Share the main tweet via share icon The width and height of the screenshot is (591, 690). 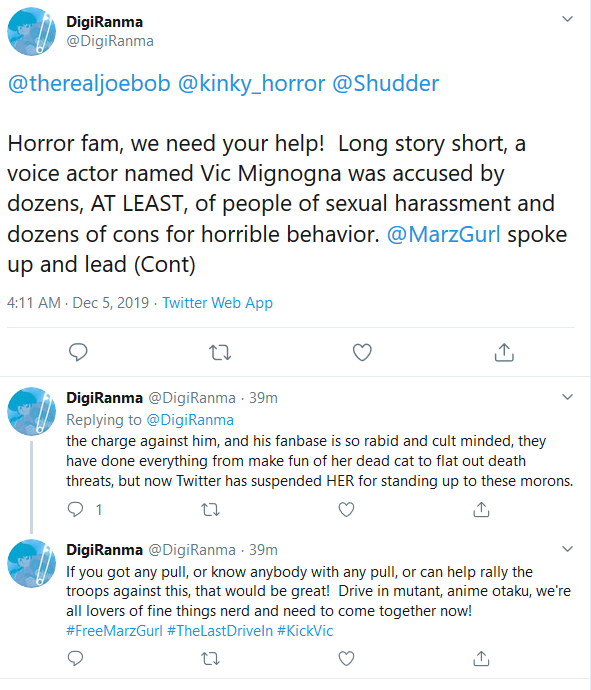pos(504,352)
